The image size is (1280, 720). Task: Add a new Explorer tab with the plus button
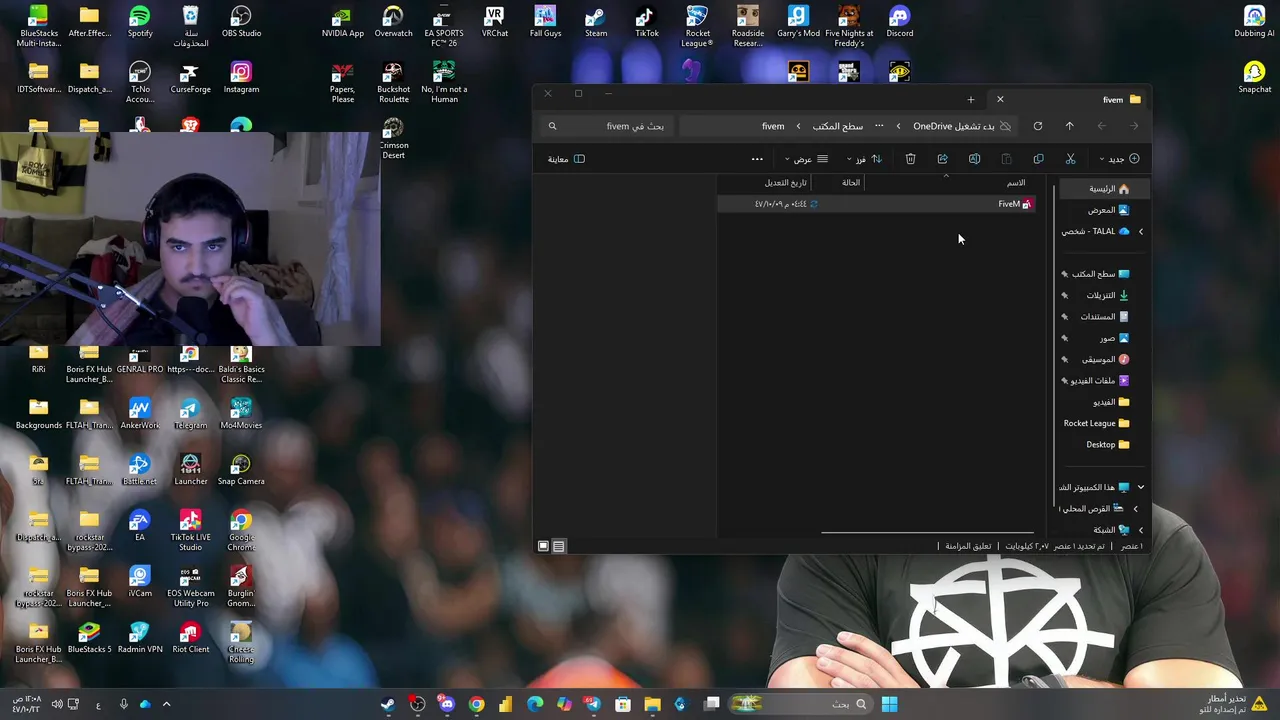point(970,100)
